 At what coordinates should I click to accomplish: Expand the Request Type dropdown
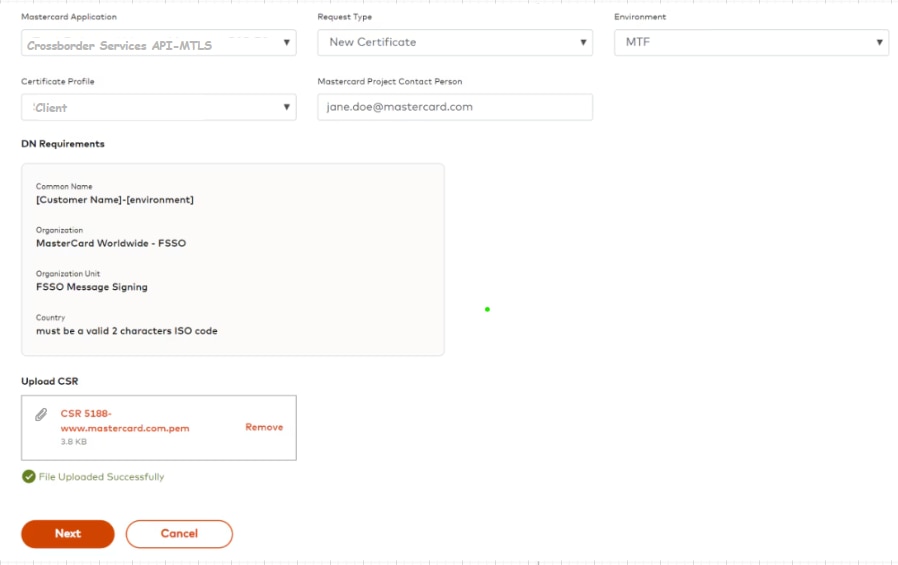[x=454, y=43]
